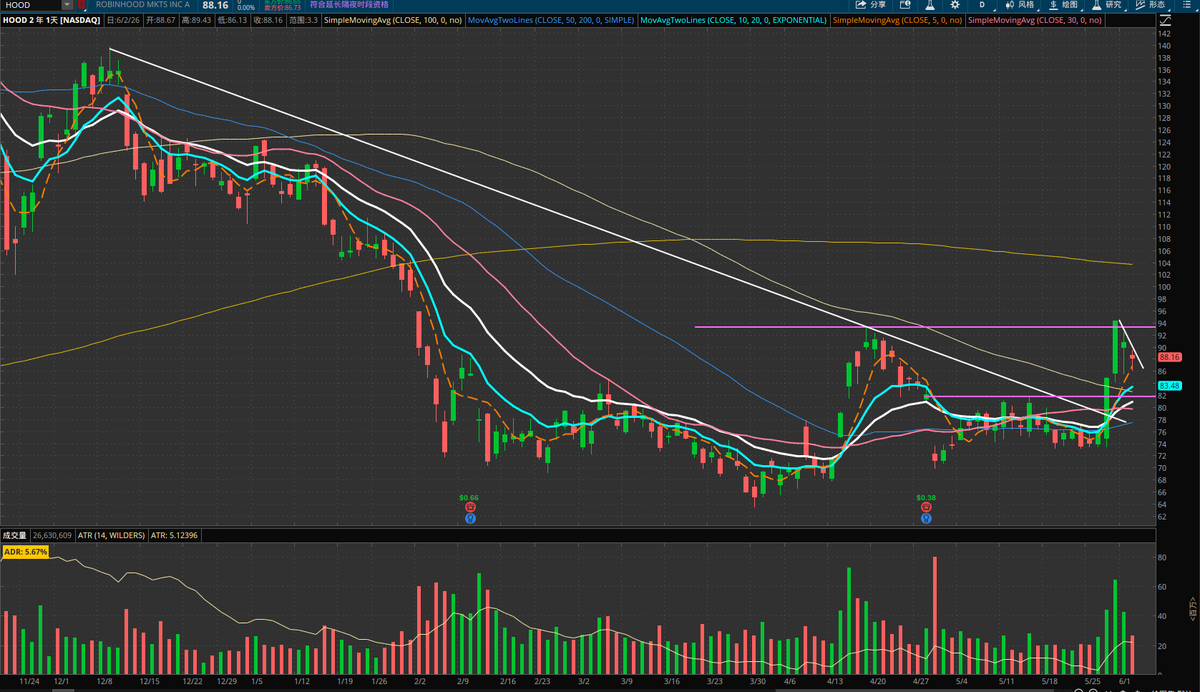
Task: Select the SimpleMovingAvg (CLOSE, 30, 0, no) label
Action: tap(1035, 20)
